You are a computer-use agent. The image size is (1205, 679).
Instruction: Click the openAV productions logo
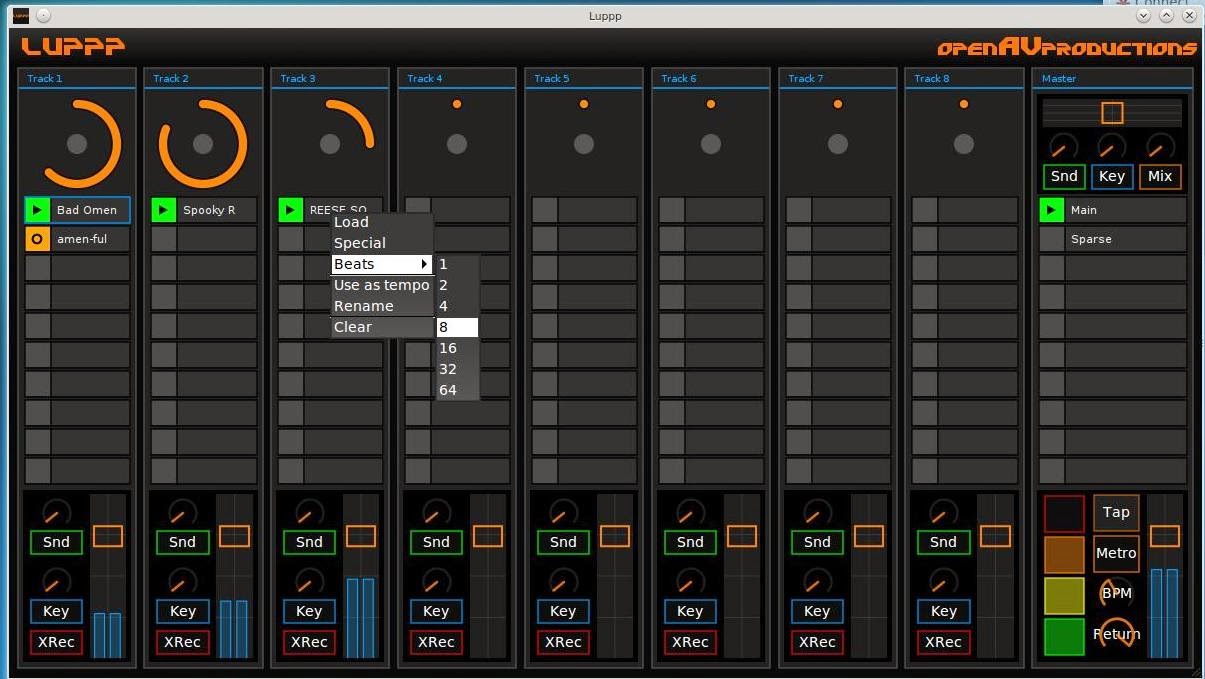pyautogui.click(x=1067, y=47)
